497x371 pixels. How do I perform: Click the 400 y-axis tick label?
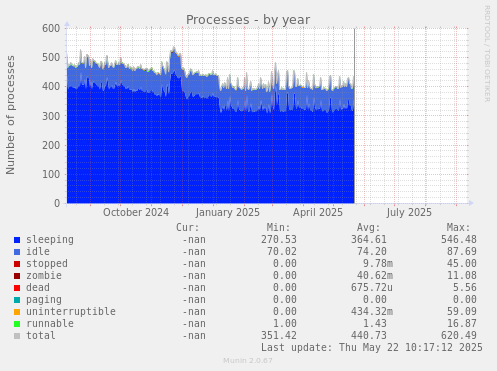point(51,87)
